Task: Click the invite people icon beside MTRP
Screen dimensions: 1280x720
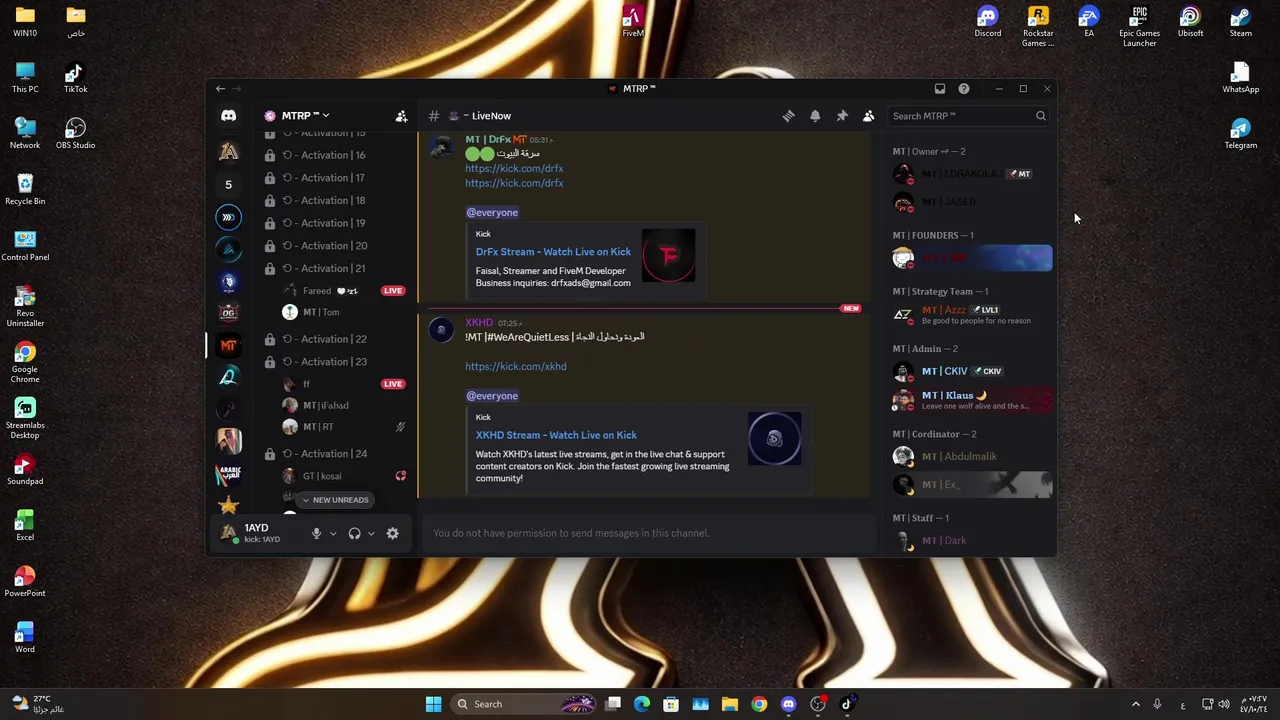Action: 401,116
